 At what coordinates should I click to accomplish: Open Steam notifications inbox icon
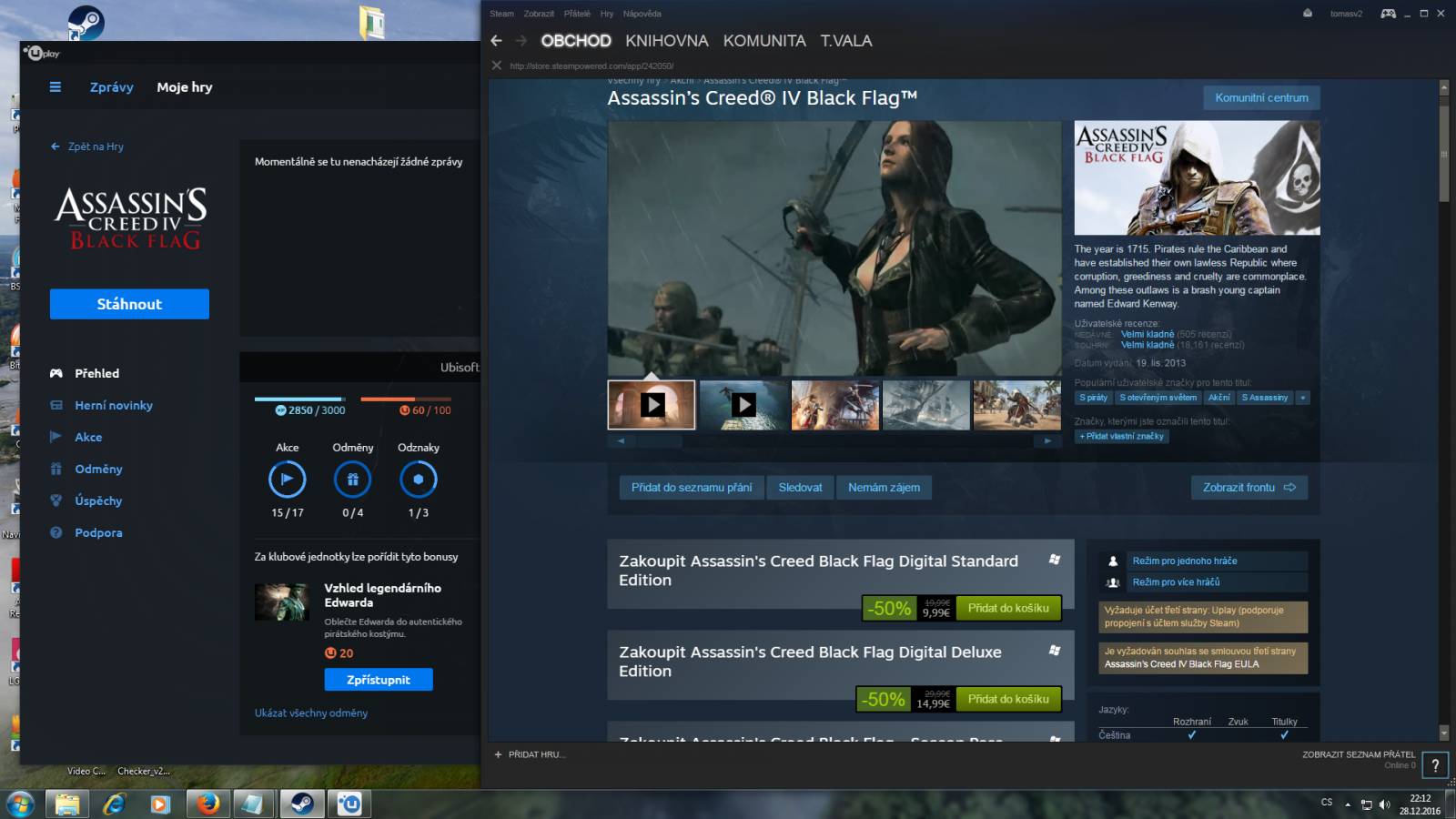1308,14
